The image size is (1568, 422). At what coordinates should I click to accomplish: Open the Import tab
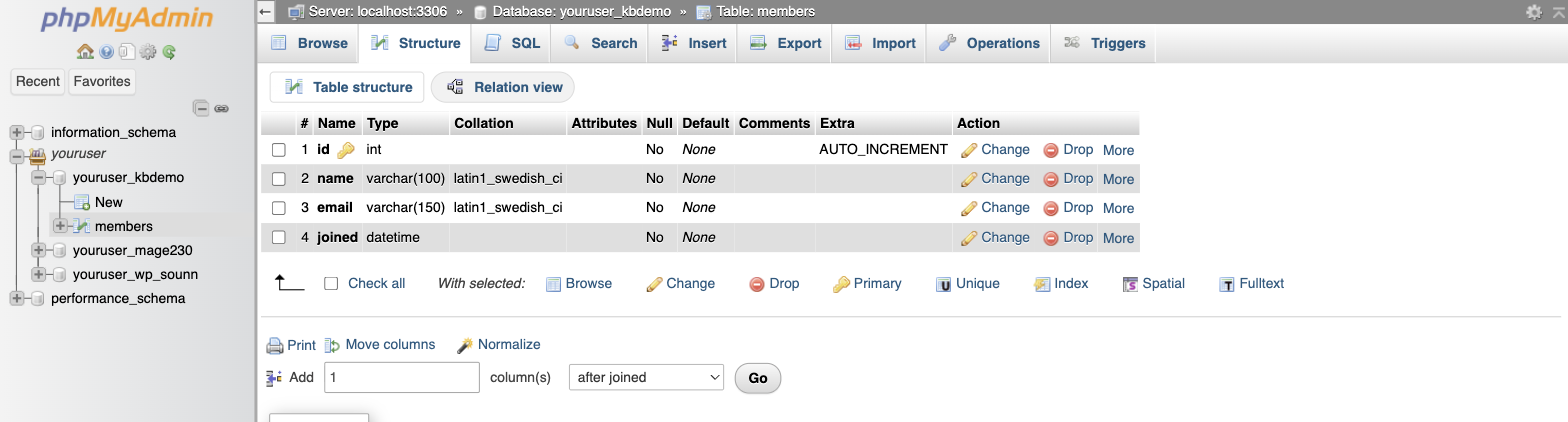(880, 43)
